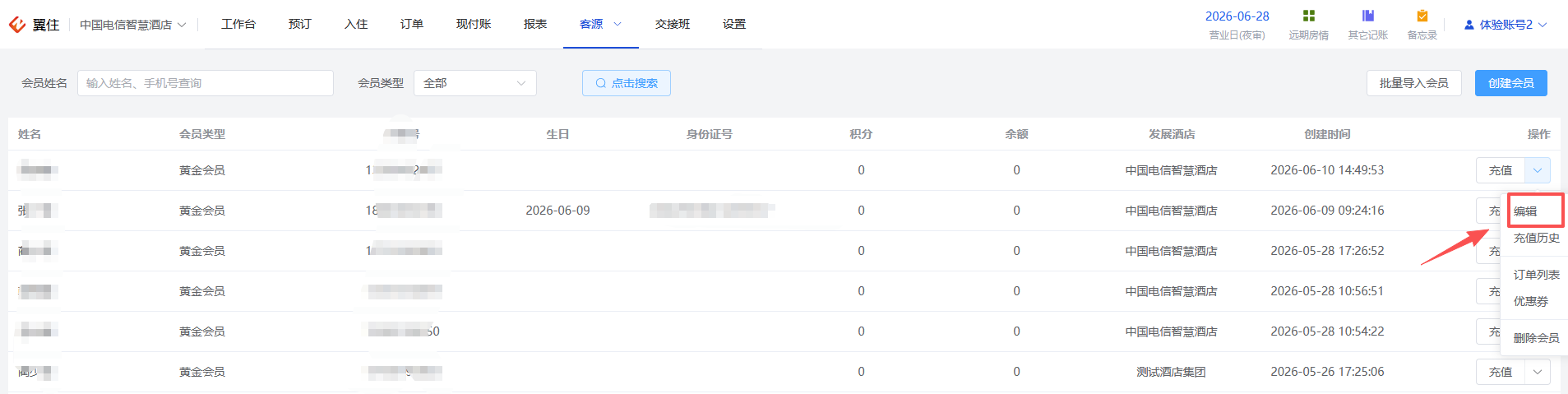Click the 生日 value 2026-06-09
This screenshot has height=394, width=1568.
point(557,211)
